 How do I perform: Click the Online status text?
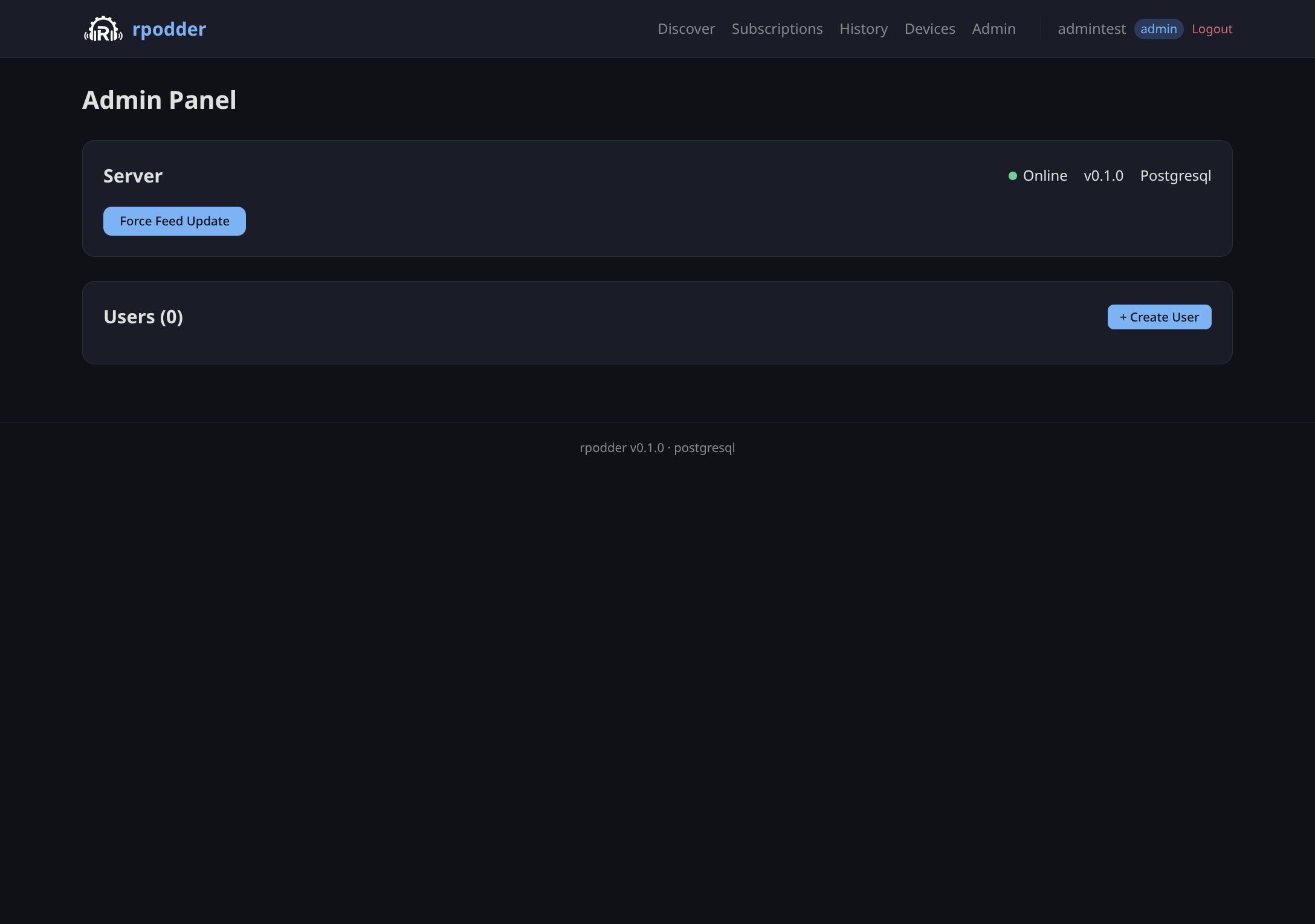1045,175
